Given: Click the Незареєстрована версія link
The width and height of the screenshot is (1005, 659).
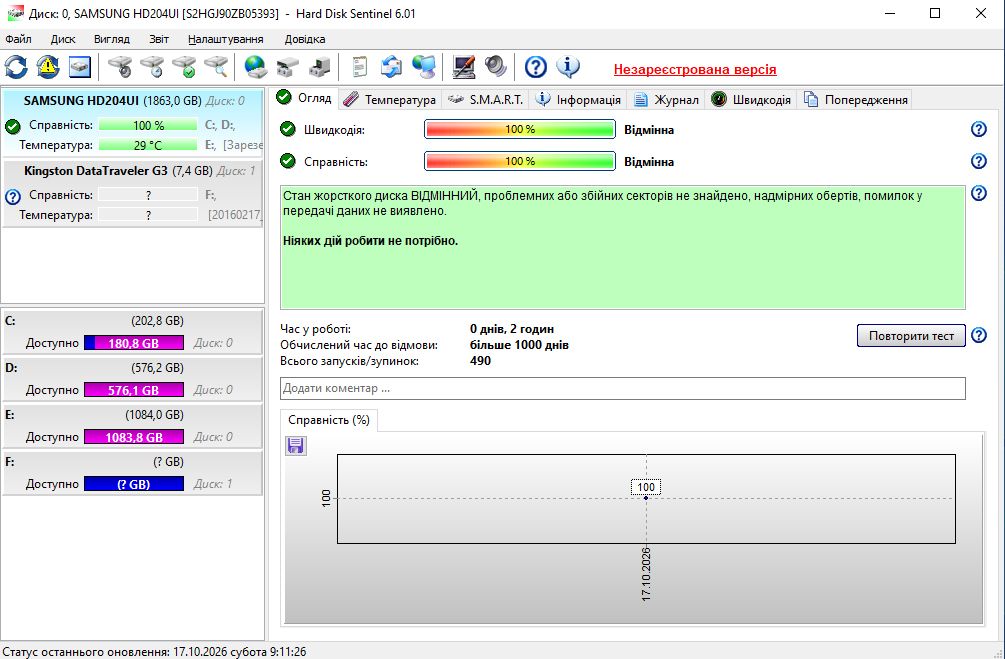Looking at the screenshot, I should coord(695,69).
